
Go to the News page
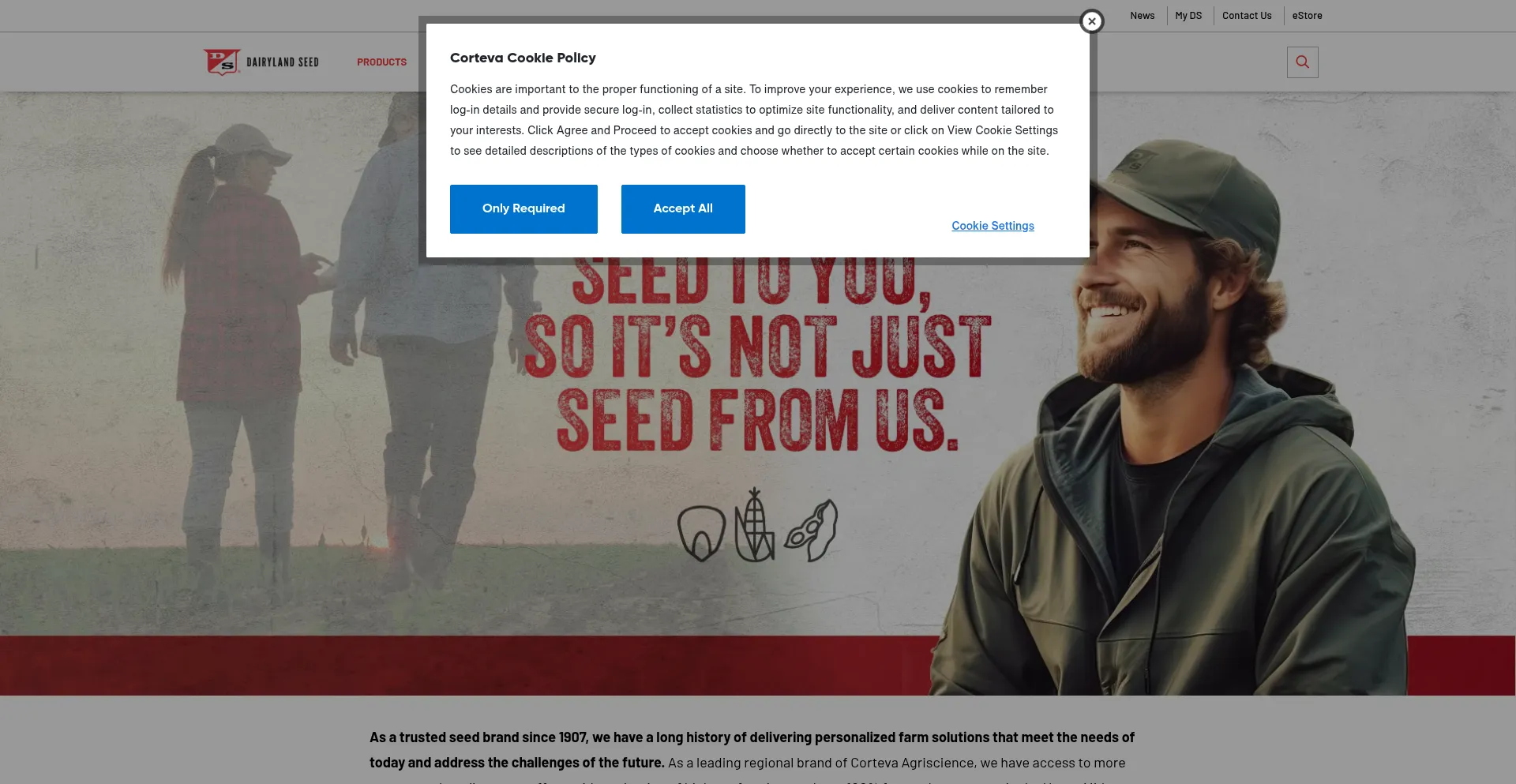coord(1142,16)
